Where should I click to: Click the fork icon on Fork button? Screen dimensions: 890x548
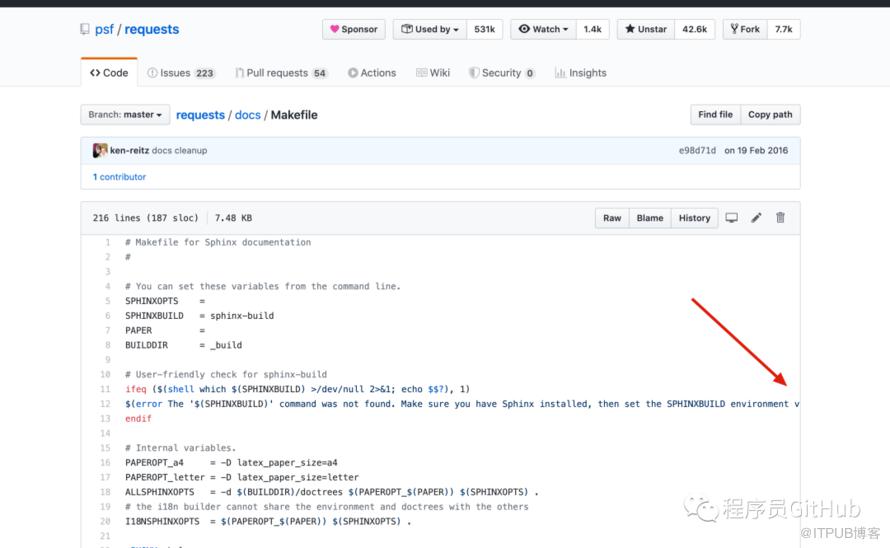(x=734, y=28)
